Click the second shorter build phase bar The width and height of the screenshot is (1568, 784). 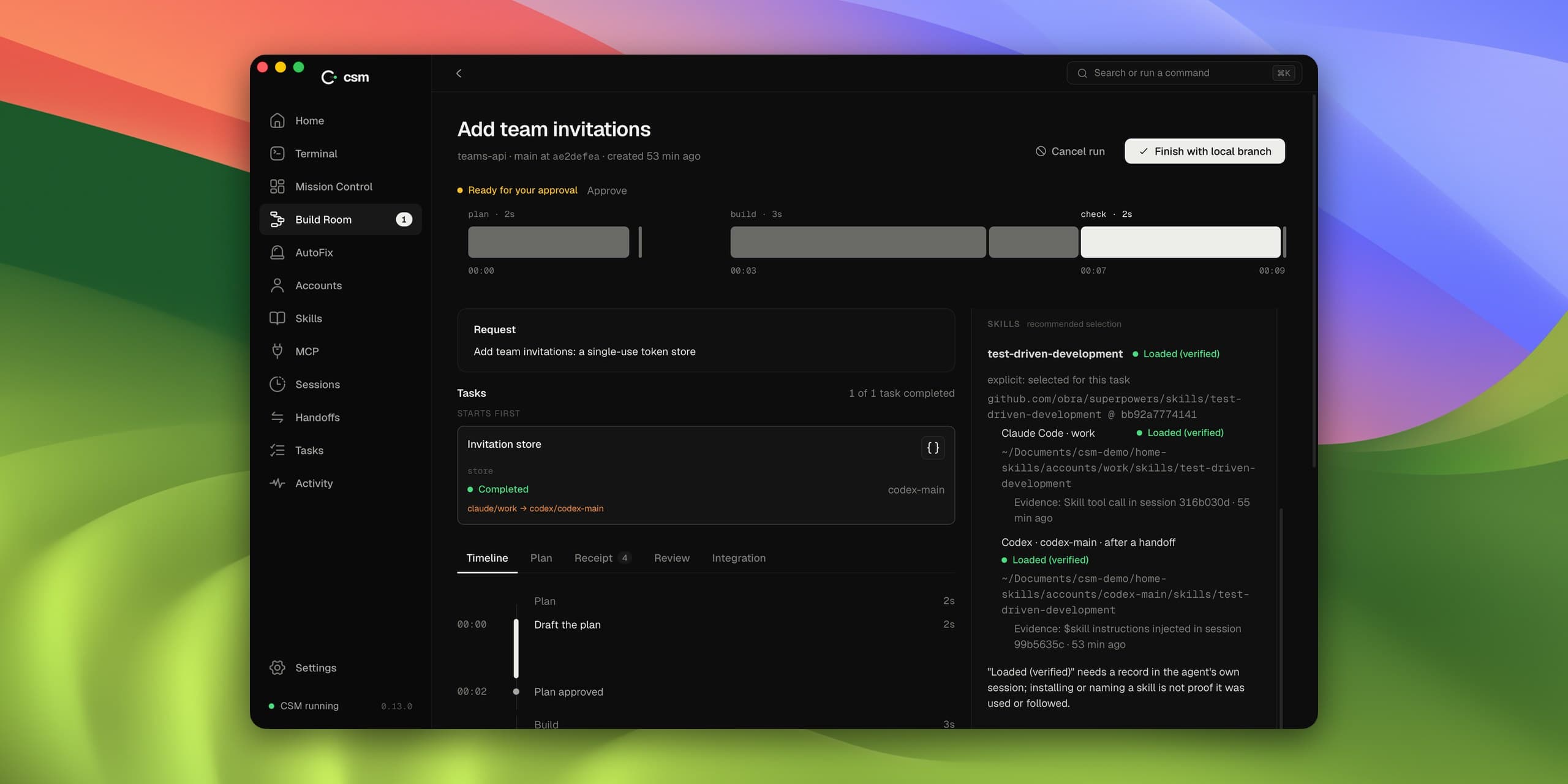point(1033,242)
